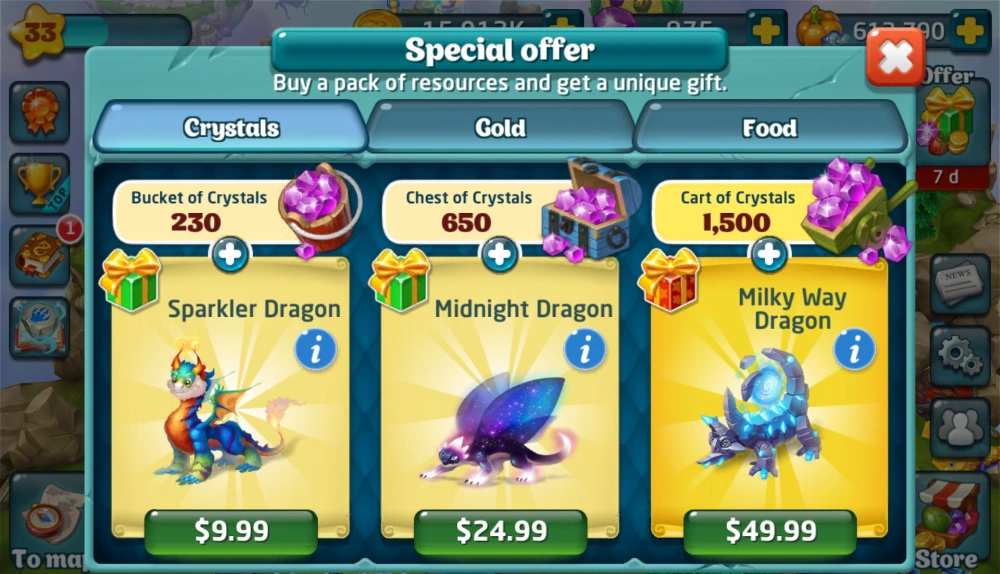Image resolution: width=1000 pixels, height=574 pixels.
Task: Switch to the Gold tab
Action: 500,128
